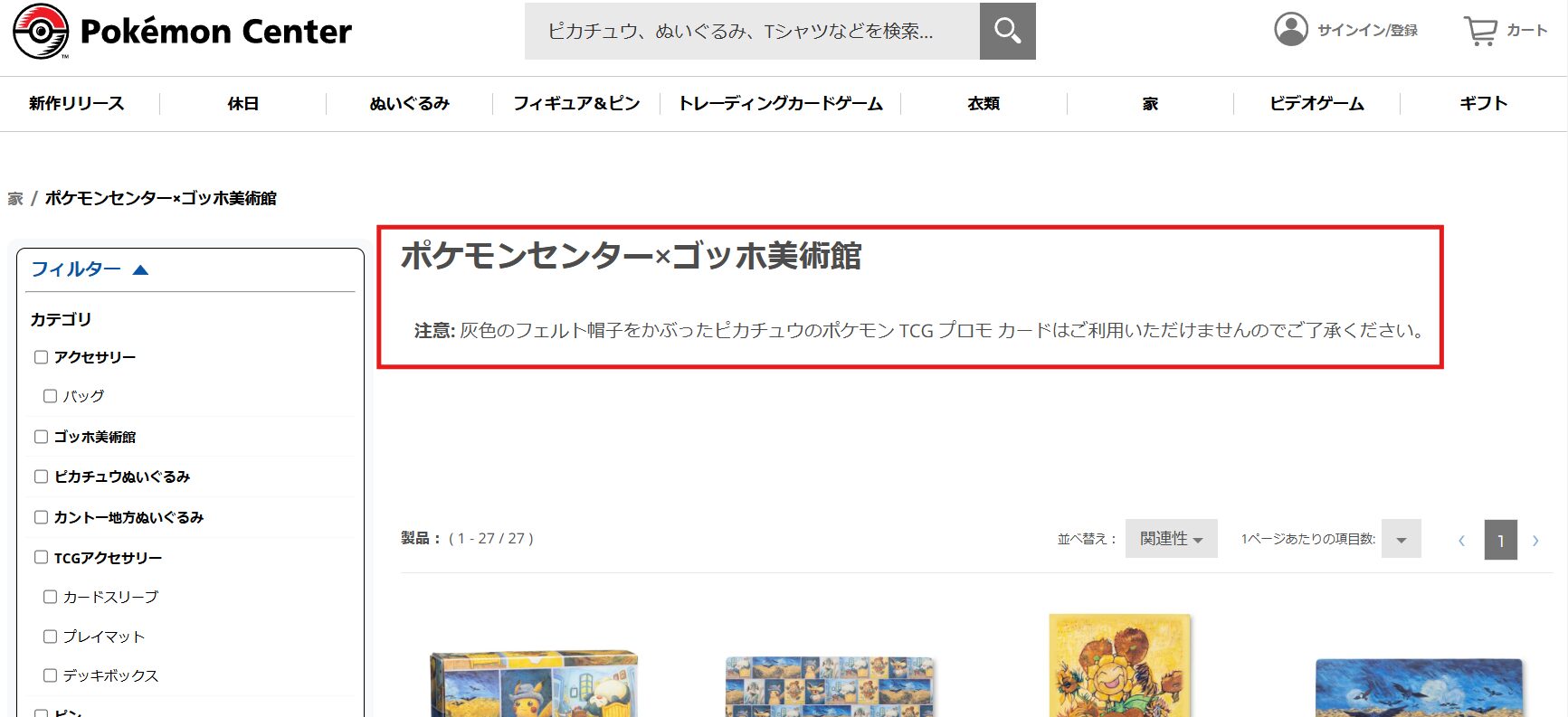Open the ビデオゲーム menu
This screenshot has height=717, width=1568.
tap(1316, 103)
